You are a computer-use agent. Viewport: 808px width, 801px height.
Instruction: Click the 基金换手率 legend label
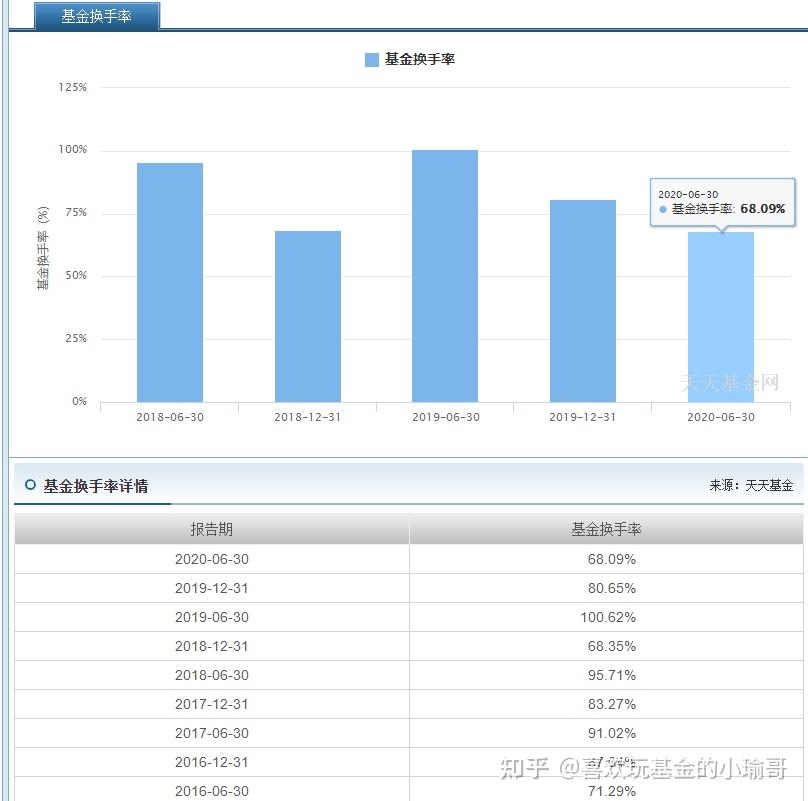pos(419,59)
